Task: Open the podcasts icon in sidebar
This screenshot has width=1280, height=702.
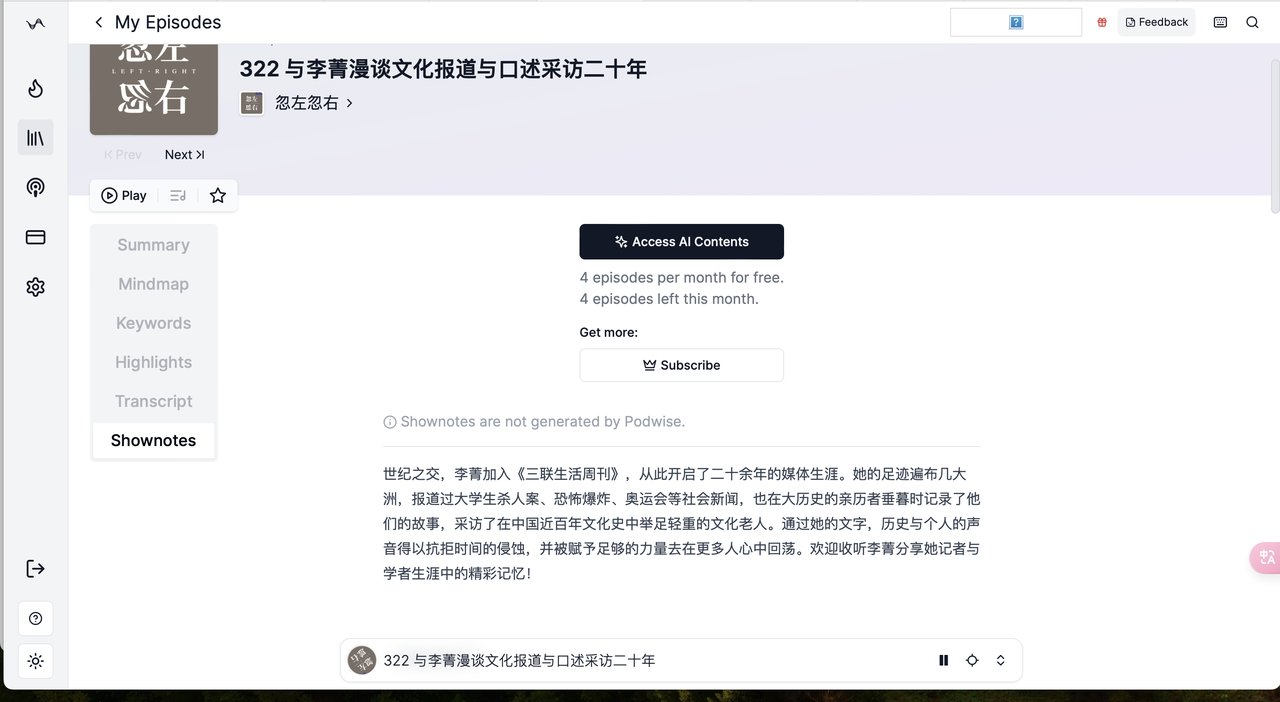Action: (x=35, y=187)
